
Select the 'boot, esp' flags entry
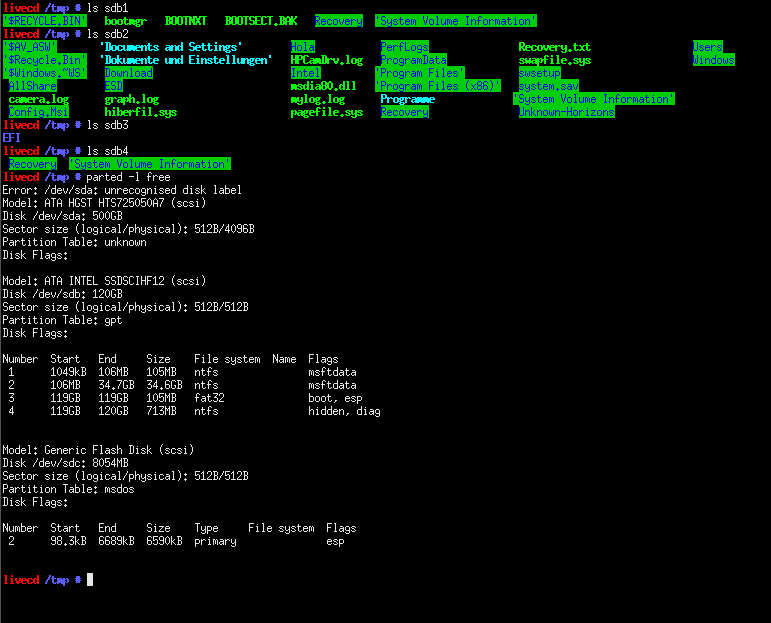335,398
